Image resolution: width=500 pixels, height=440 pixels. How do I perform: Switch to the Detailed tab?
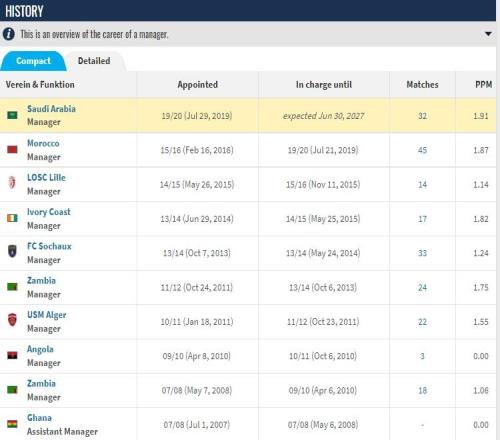point(94,61)
